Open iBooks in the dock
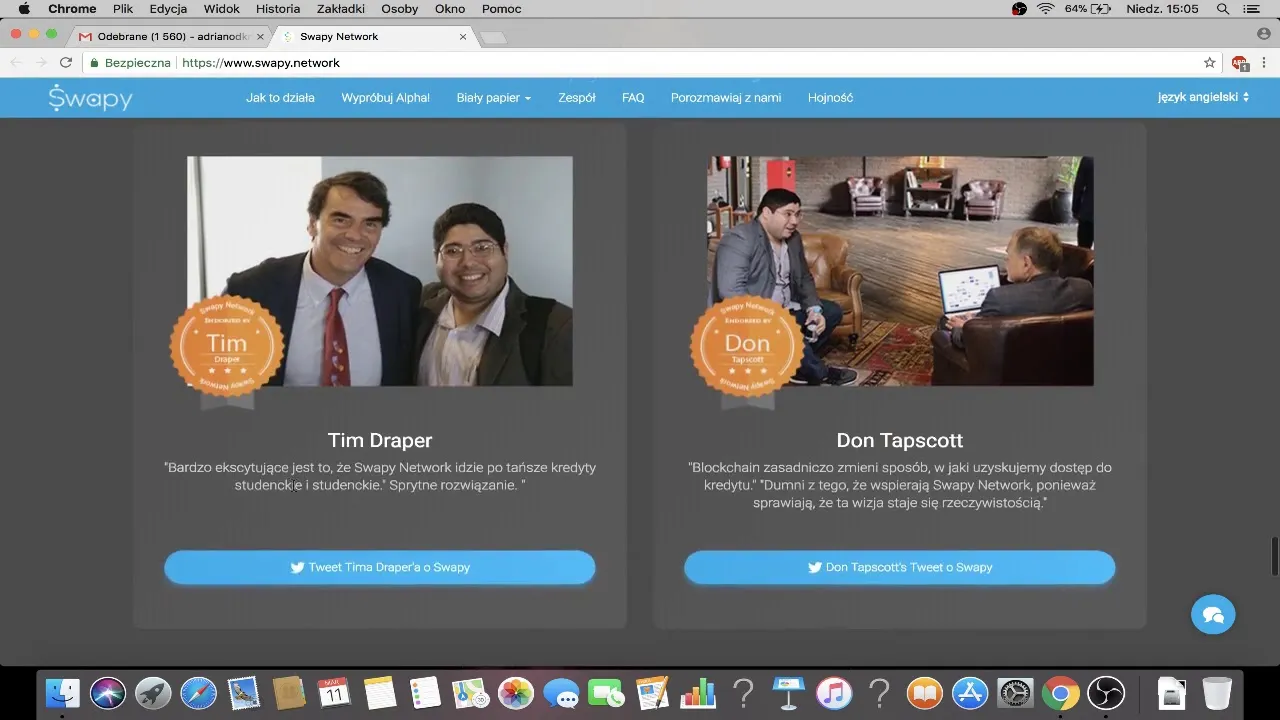The width and height of the screenshot is (1280, 720). pos(924,692)
